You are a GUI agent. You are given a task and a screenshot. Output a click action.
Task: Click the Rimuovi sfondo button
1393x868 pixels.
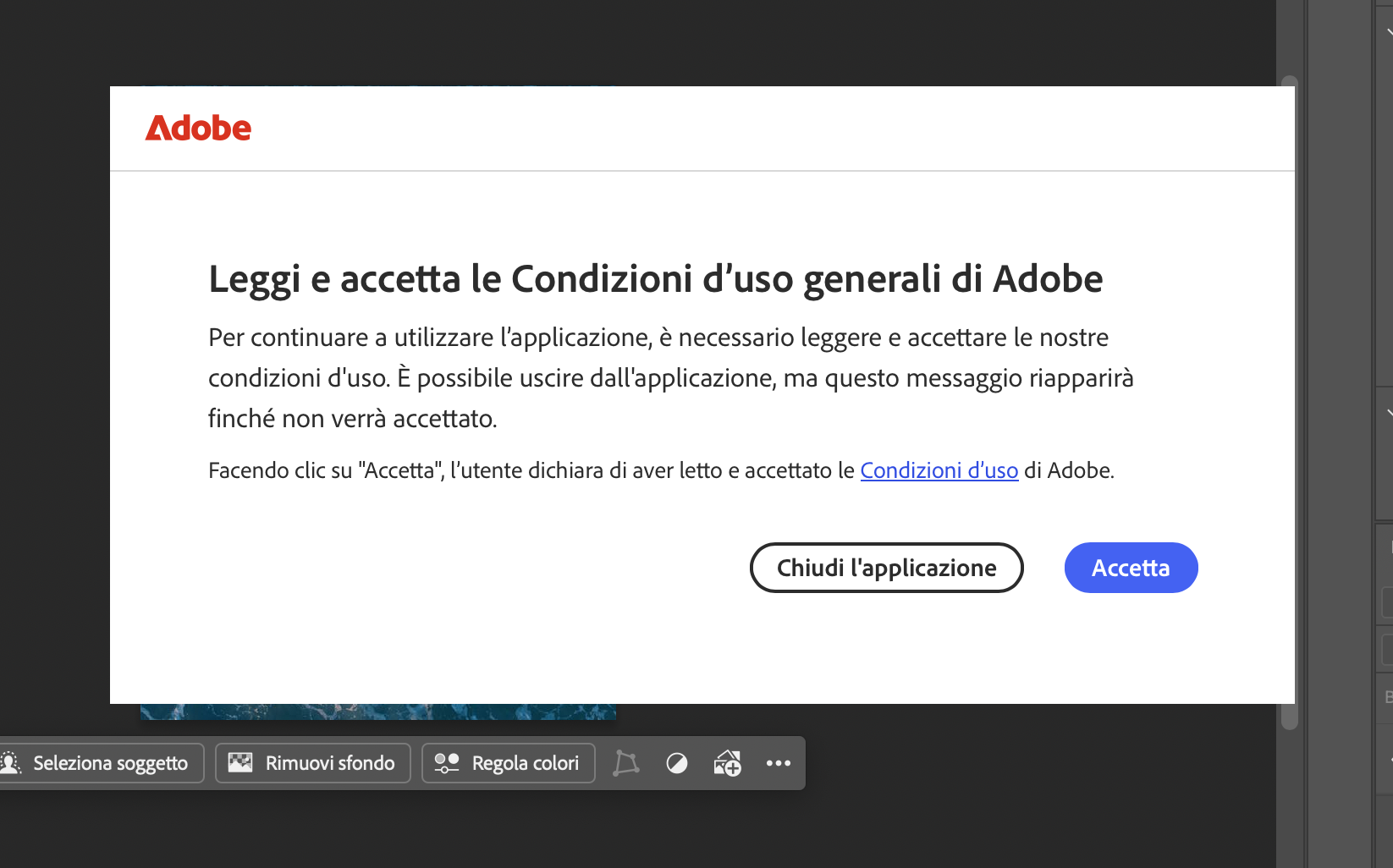[x=312, y=763]
